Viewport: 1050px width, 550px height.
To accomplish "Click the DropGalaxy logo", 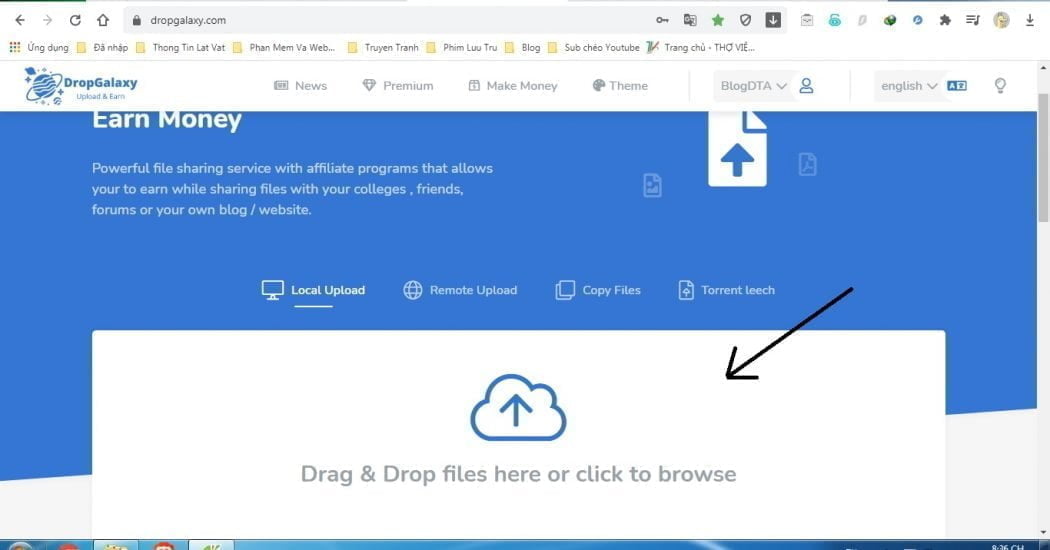I will pos(80,86).
